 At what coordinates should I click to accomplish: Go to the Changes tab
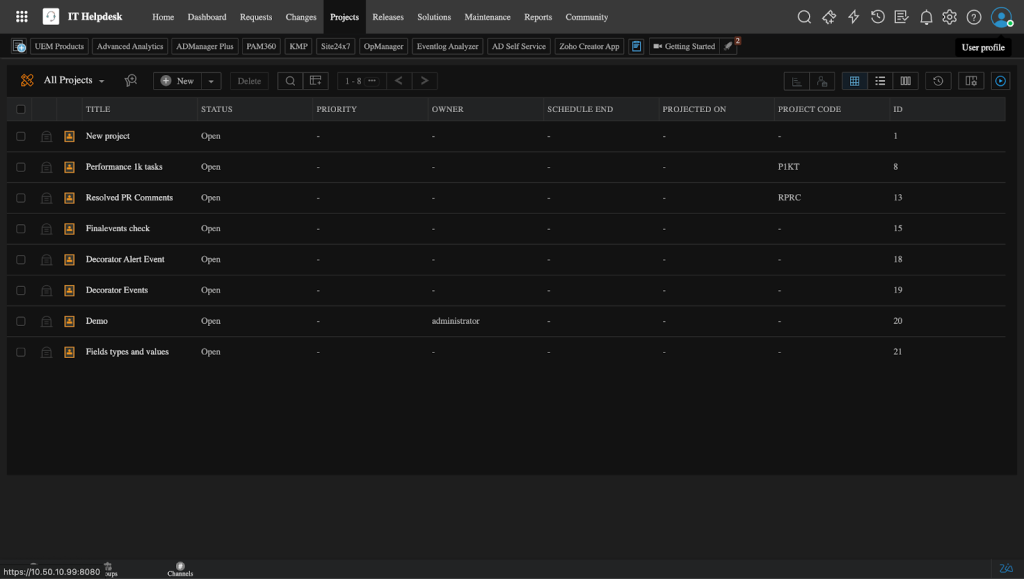[300, 17]
